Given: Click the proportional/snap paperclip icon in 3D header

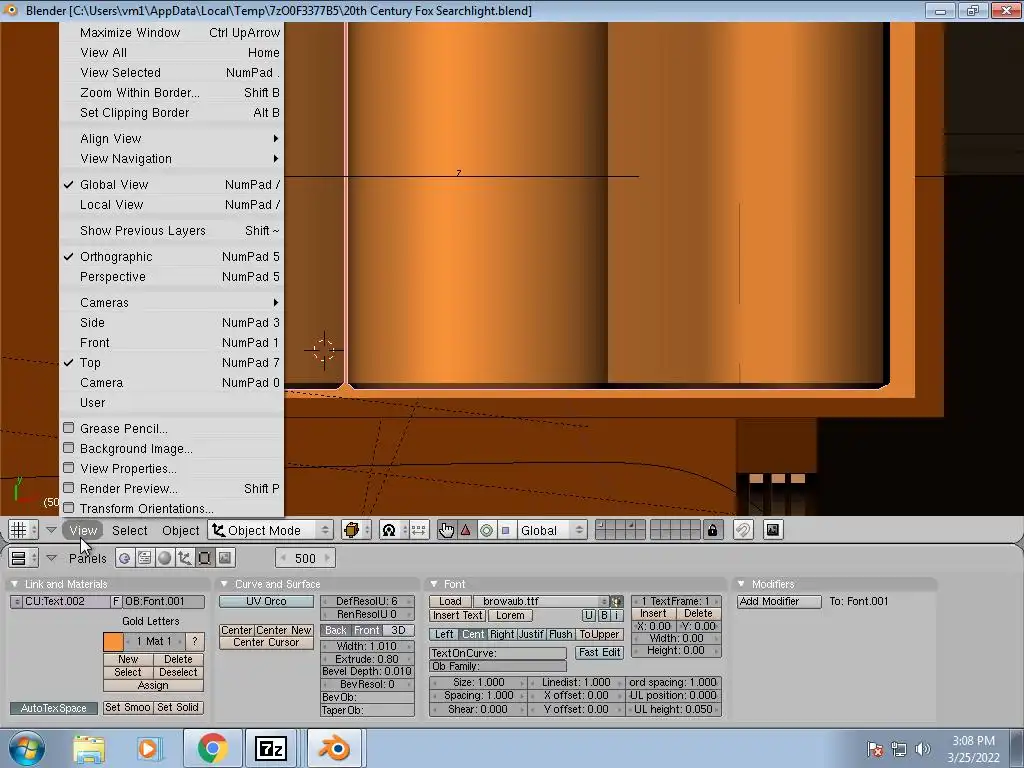Looking at the screenshot, I should (743, 530).
